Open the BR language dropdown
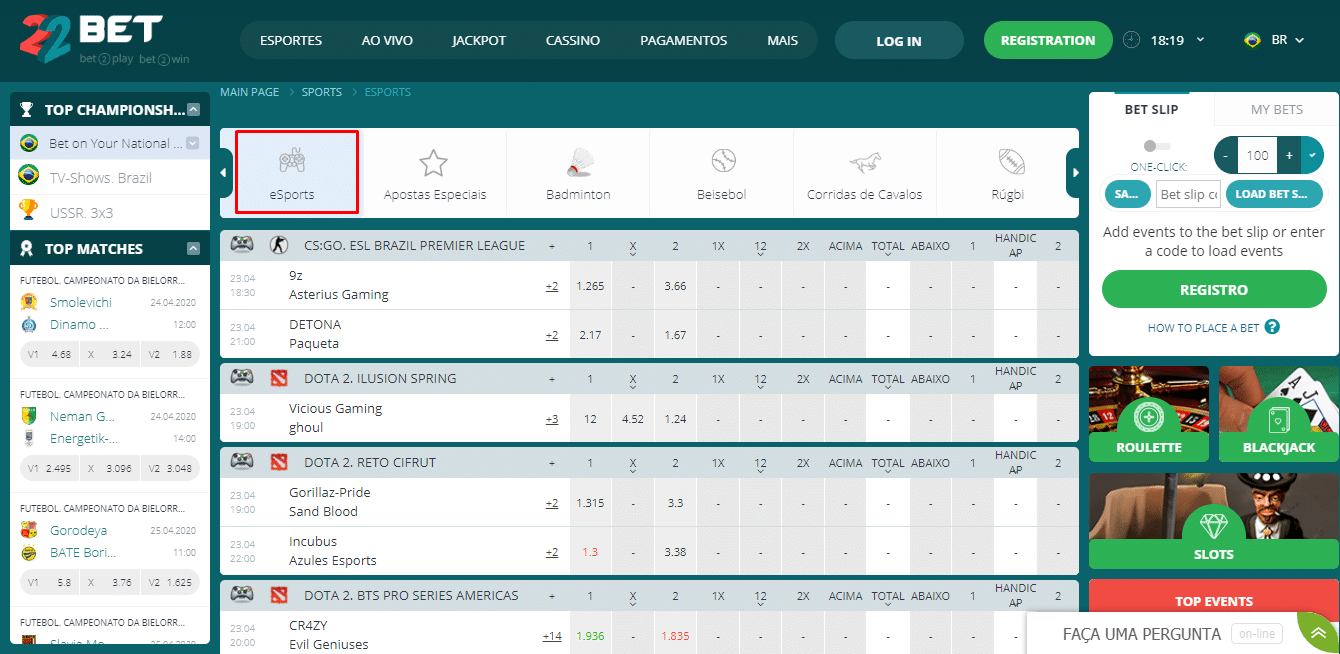Viewport: 1340px width, 654px height. (1299, 41)
